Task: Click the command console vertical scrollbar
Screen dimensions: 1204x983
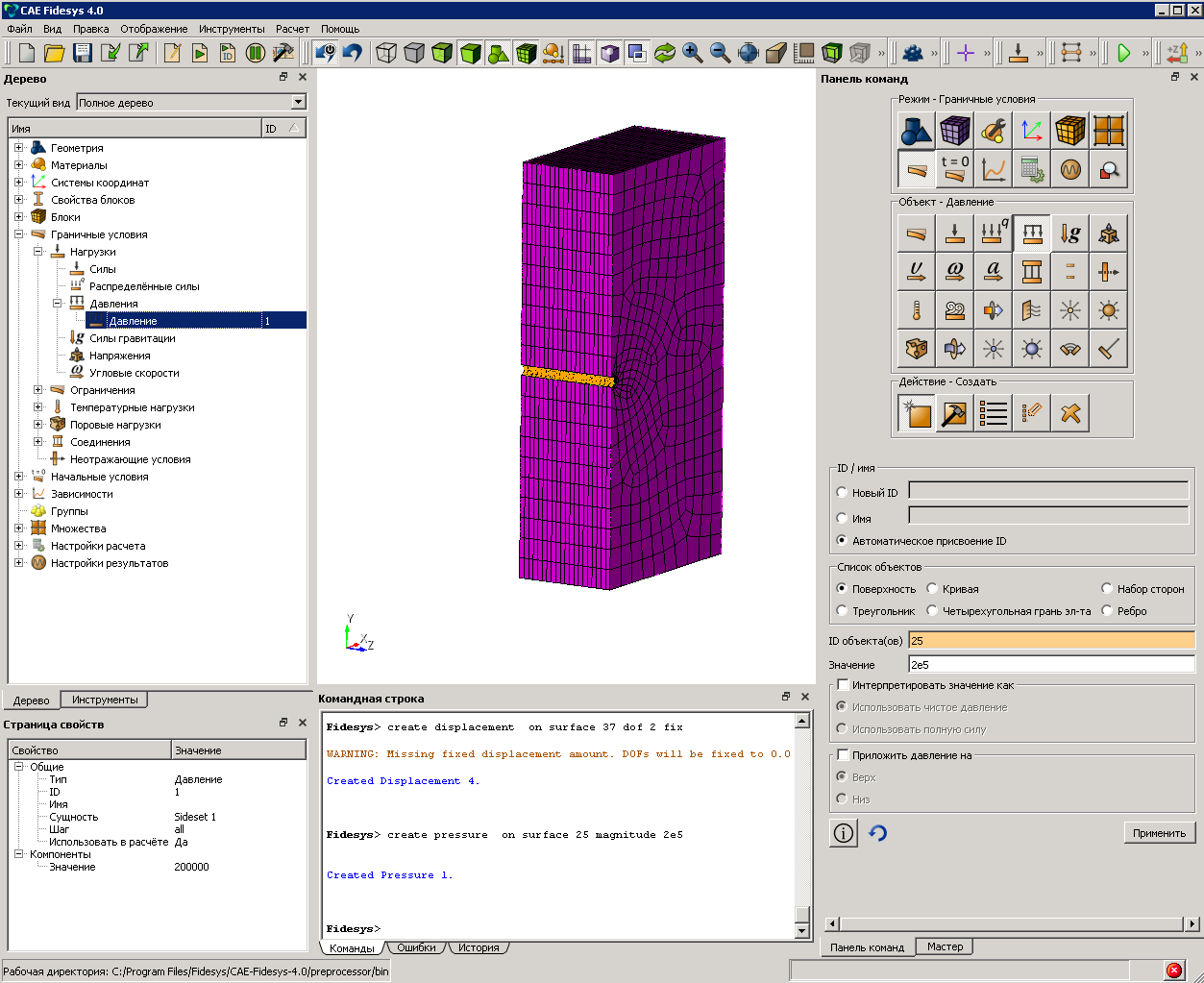Action: [802, 826]
